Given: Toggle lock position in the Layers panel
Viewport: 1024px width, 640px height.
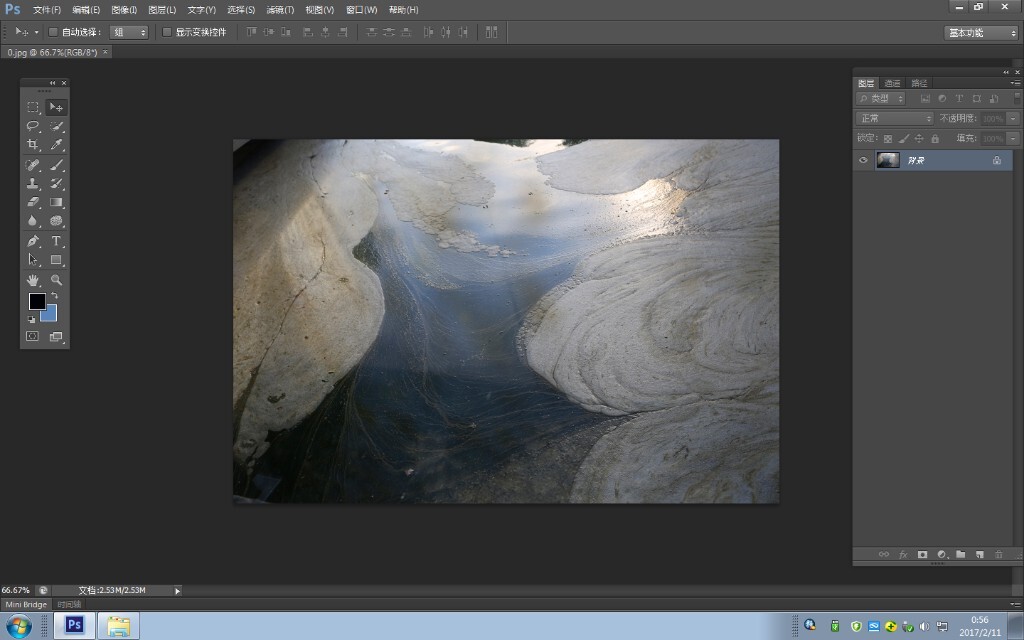Looking at the screenshot, I should 919,138.
